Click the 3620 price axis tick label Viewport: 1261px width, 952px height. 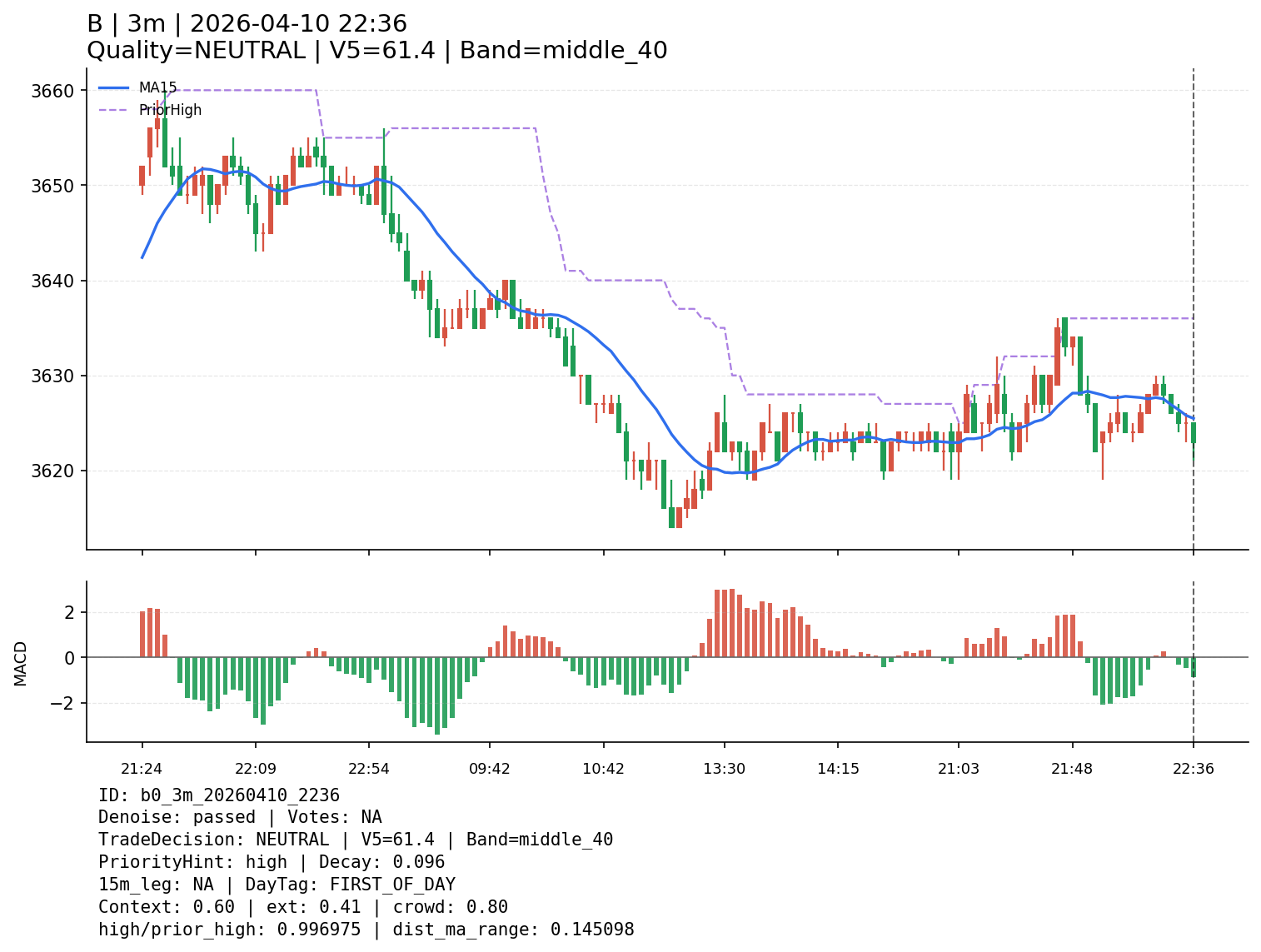pos(52,471)
